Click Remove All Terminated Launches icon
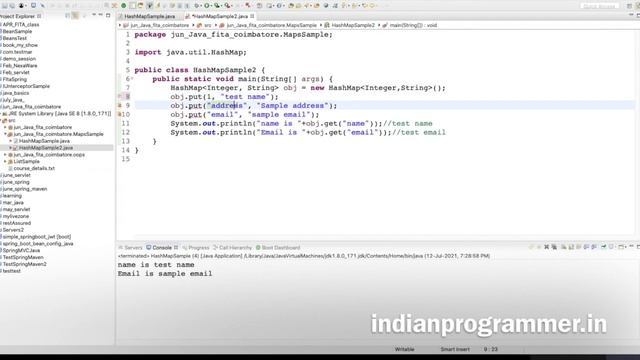The image size is (640, 360). pos(554,247)
